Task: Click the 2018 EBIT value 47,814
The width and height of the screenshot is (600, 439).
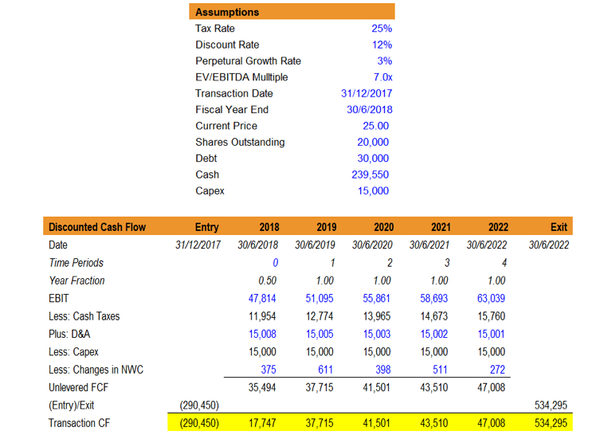Action: pyautogui.click(x=262, y=299)
